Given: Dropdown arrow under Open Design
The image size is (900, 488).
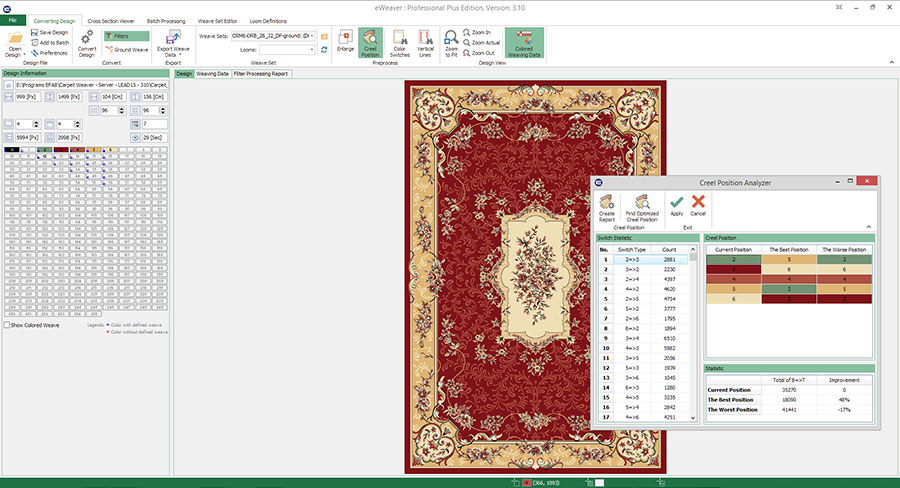Looking at the screenshot, I should [x=25, y=55].
